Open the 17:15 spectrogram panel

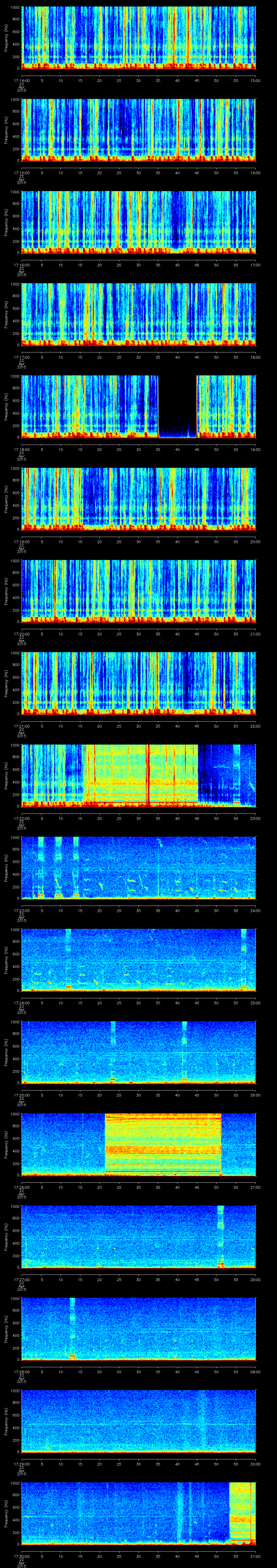138,130
